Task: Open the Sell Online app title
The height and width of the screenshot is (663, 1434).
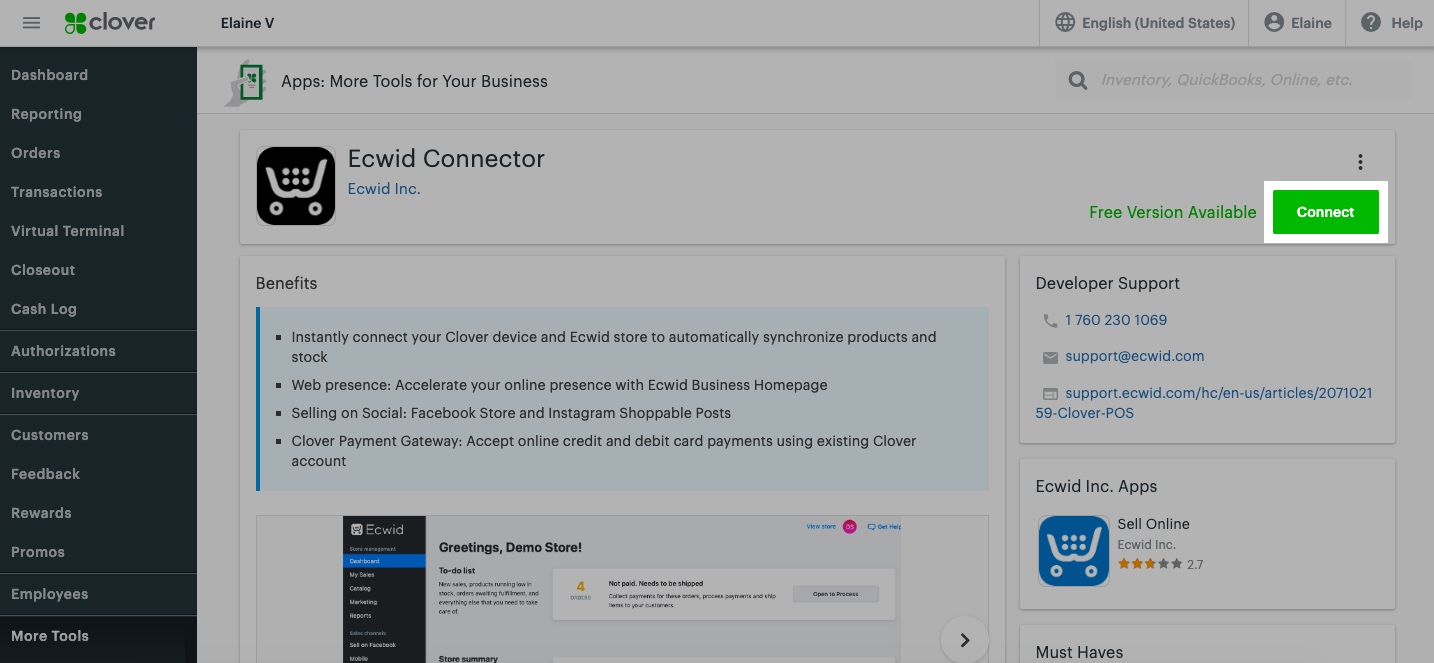Action: point(1153,524)
